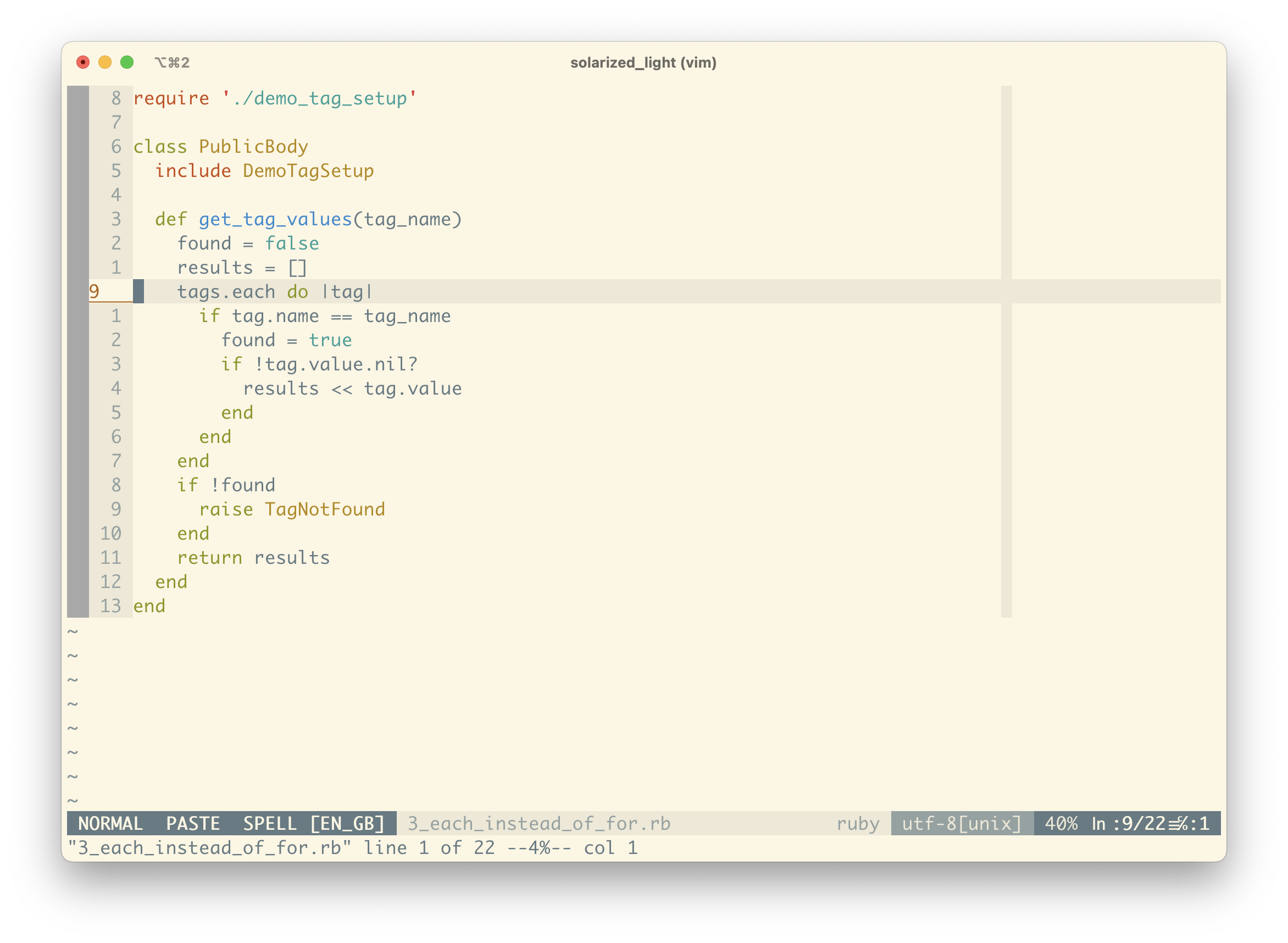Viewport: 1288px width, 943px height.
Task: Click the 'results << tag.value' line
Action: (352, 389)
